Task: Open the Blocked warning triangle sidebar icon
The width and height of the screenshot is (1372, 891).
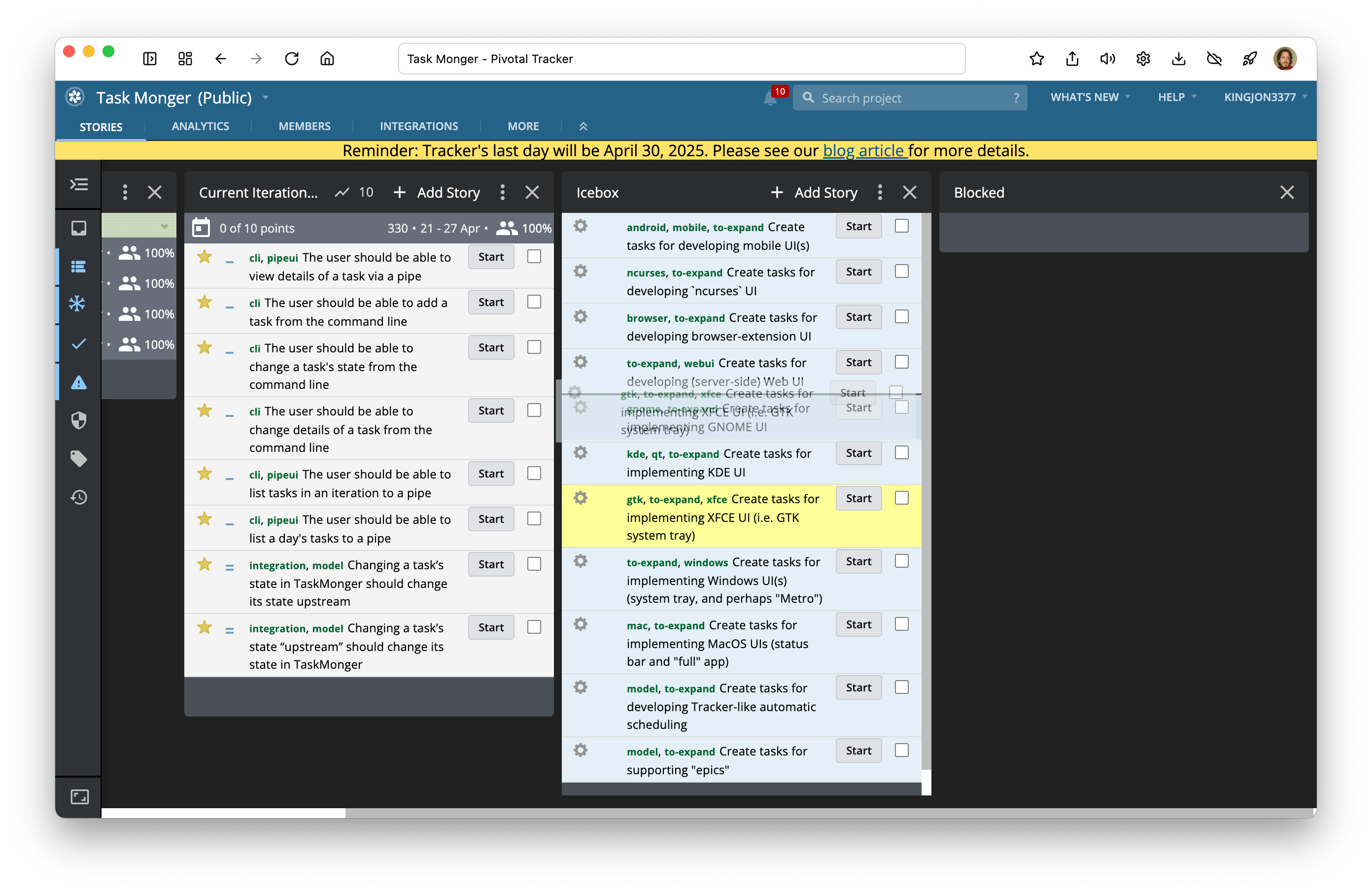Action: pyautogui.click(x=78, y=382)
